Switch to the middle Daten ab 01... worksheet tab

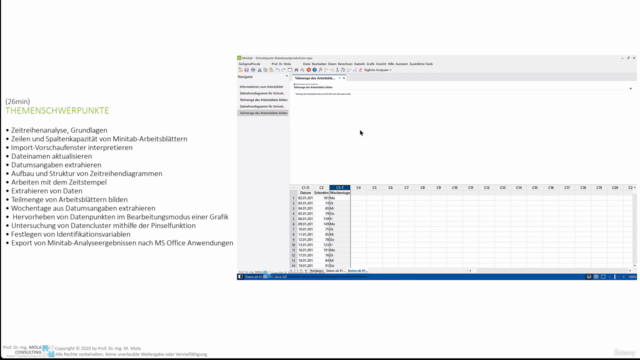click(335, 271)
